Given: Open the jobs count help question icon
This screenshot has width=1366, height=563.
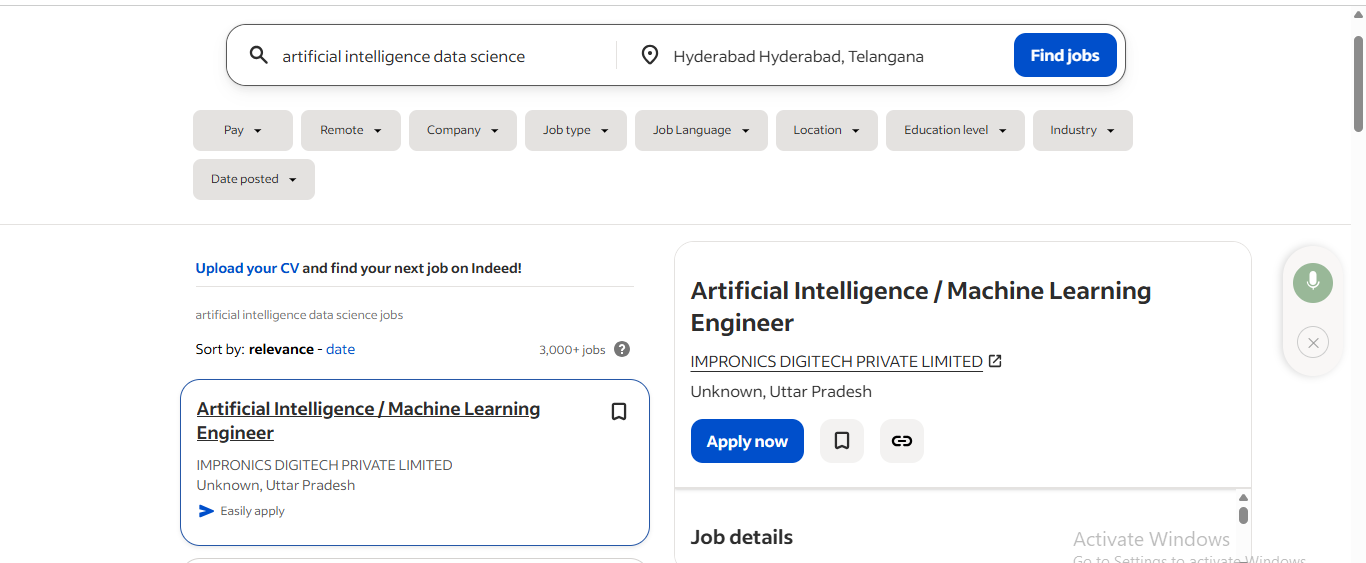Looking at the screenshot, I should pos(622,349).
